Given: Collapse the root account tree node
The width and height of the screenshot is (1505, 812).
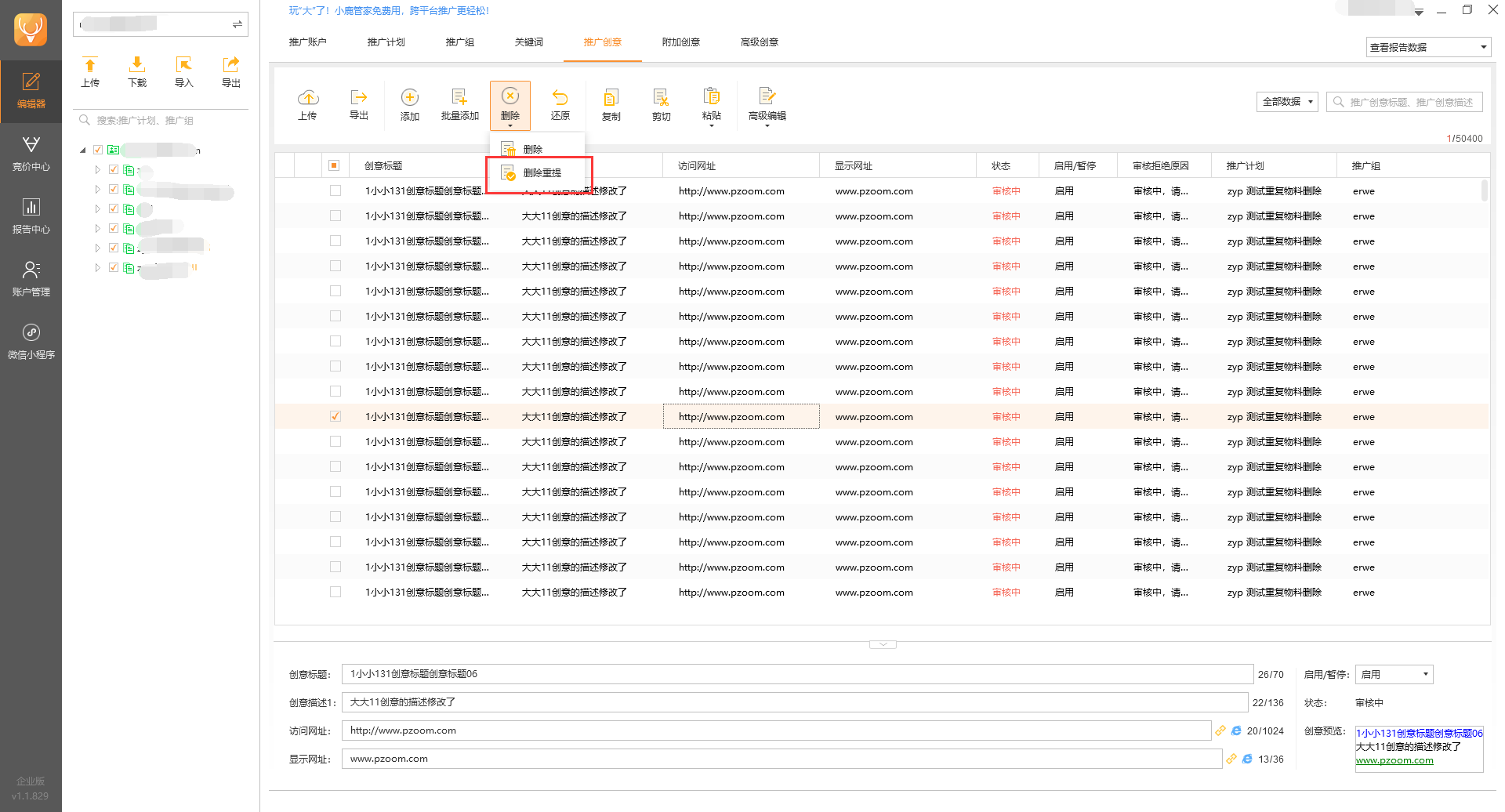Looking at the screenshot, I should click(83, 150).
